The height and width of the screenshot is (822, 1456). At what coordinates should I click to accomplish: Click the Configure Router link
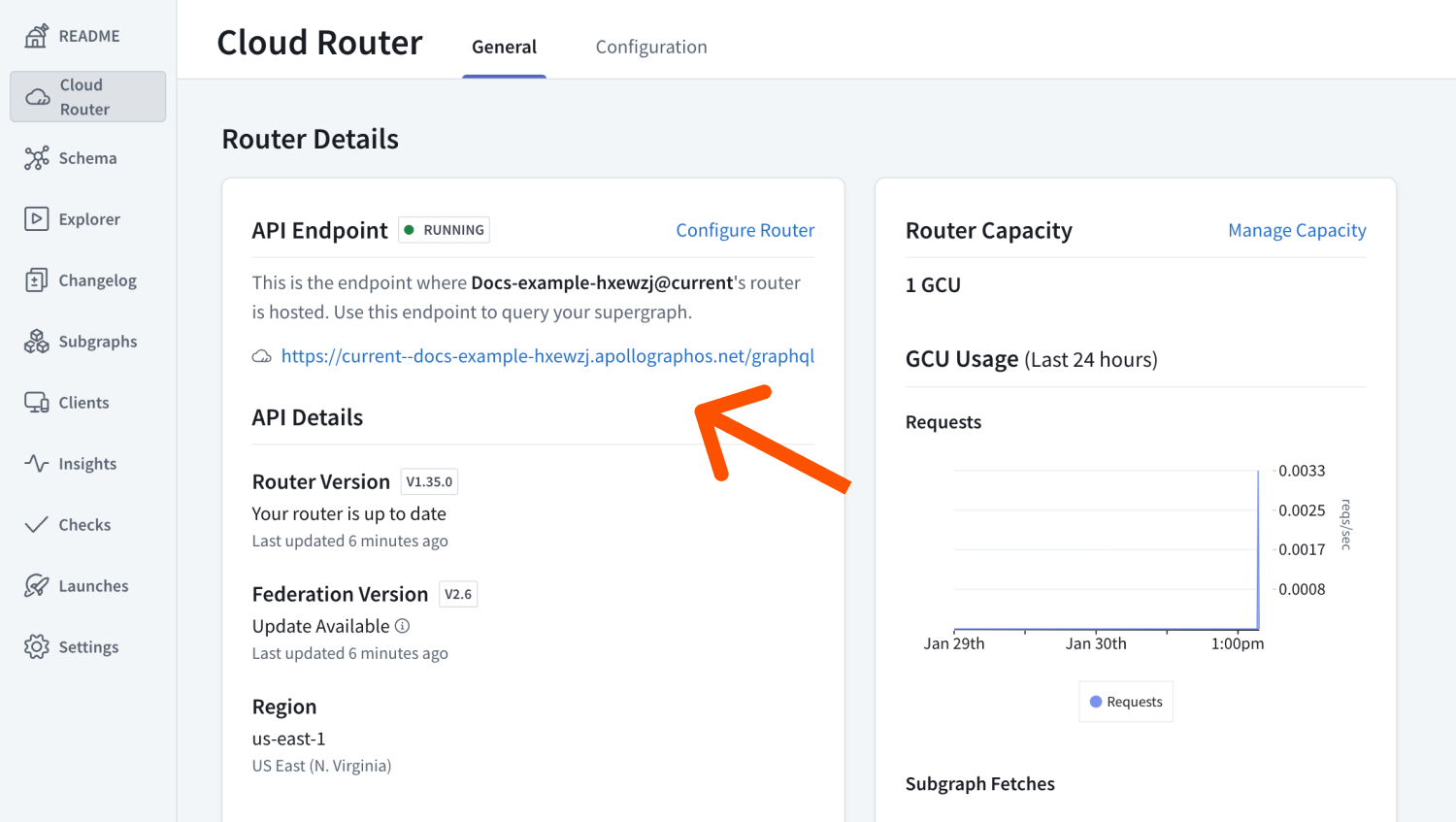[x=745, y=230]
